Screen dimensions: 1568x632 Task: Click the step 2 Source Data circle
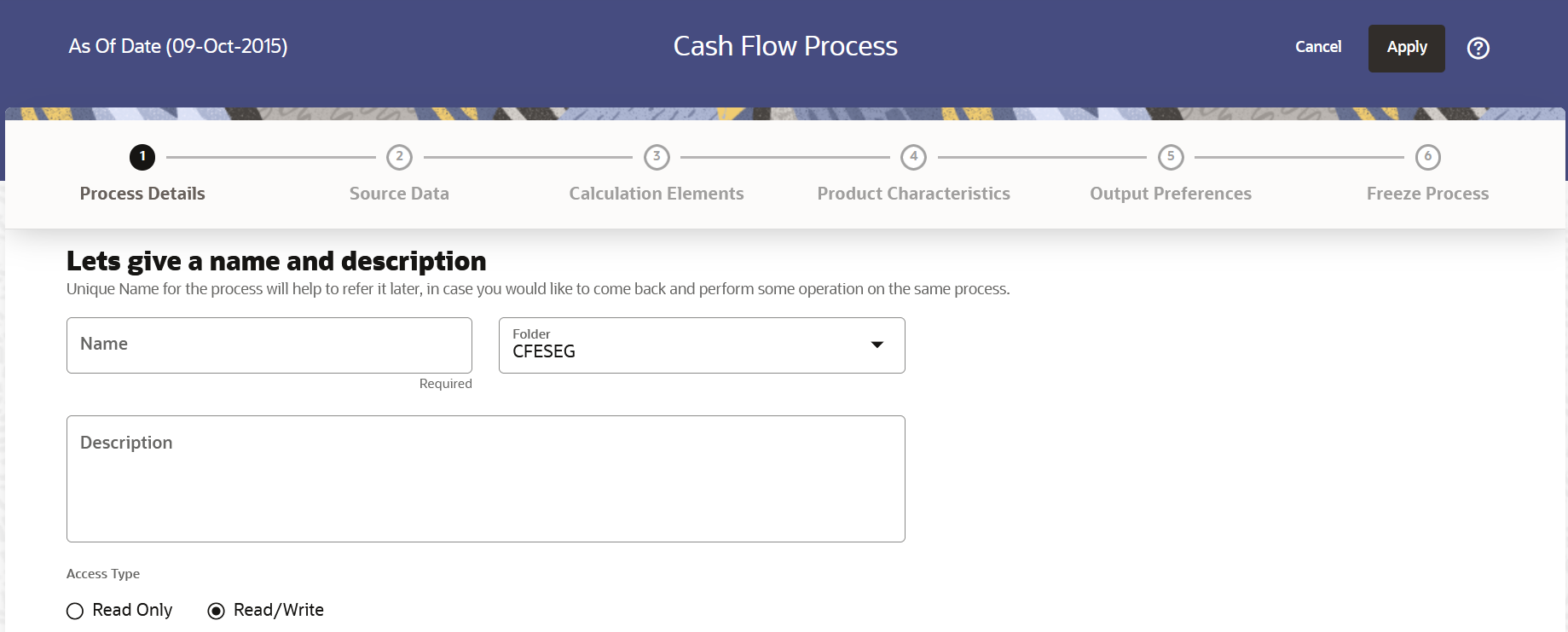pos(399,157)
